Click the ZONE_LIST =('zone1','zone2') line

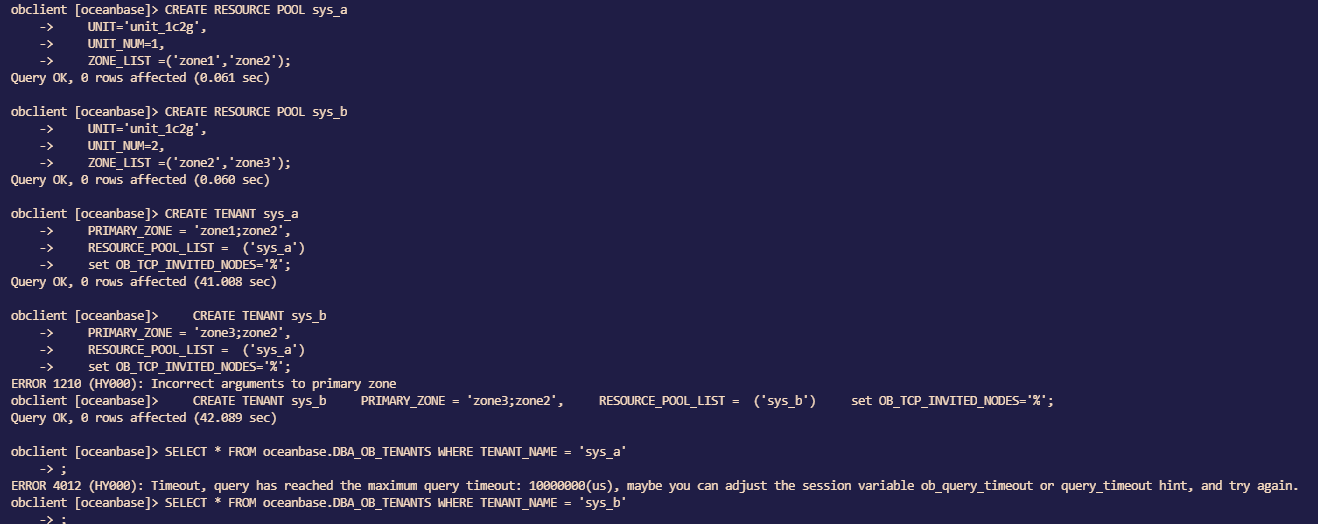point(189,61)
